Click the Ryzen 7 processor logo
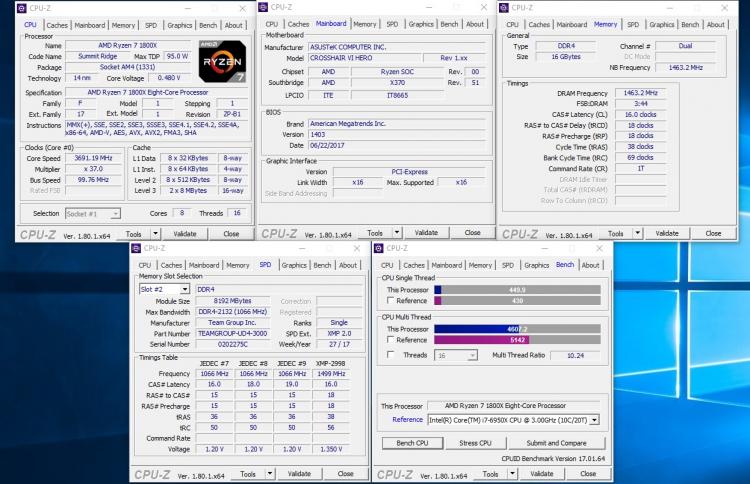Screen dimensions: 750x484 click(x=222, y=61)
